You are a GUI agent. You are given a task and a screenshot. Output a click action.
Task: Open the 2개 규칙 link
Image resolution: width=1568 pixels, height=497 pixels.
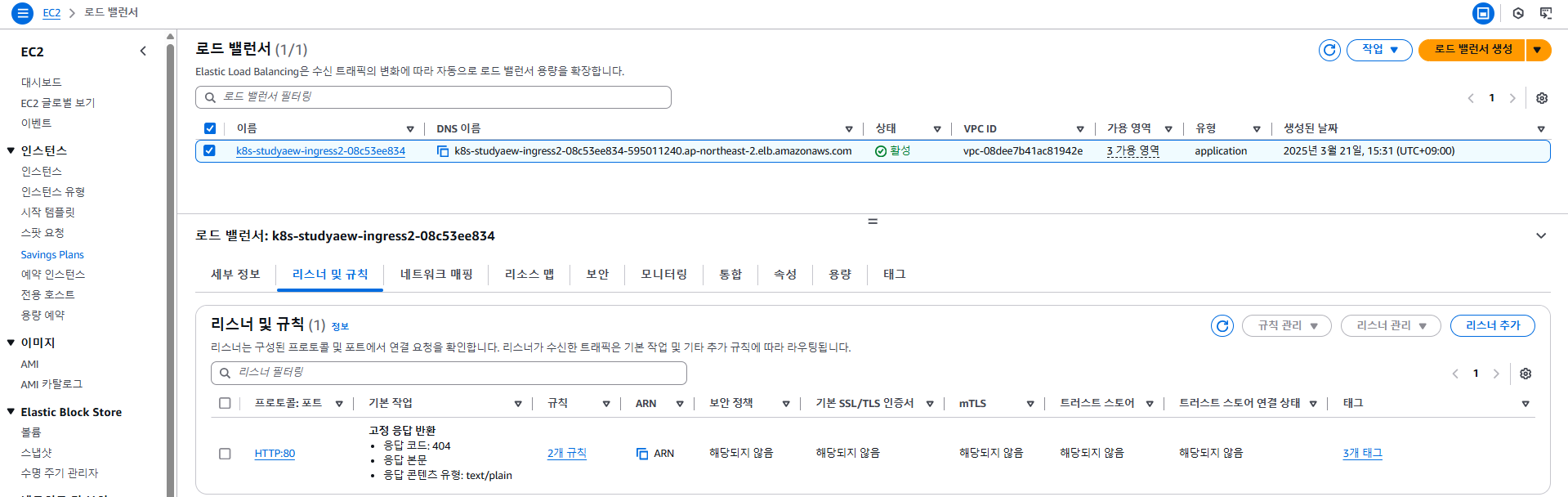click(x=567, y=454)
